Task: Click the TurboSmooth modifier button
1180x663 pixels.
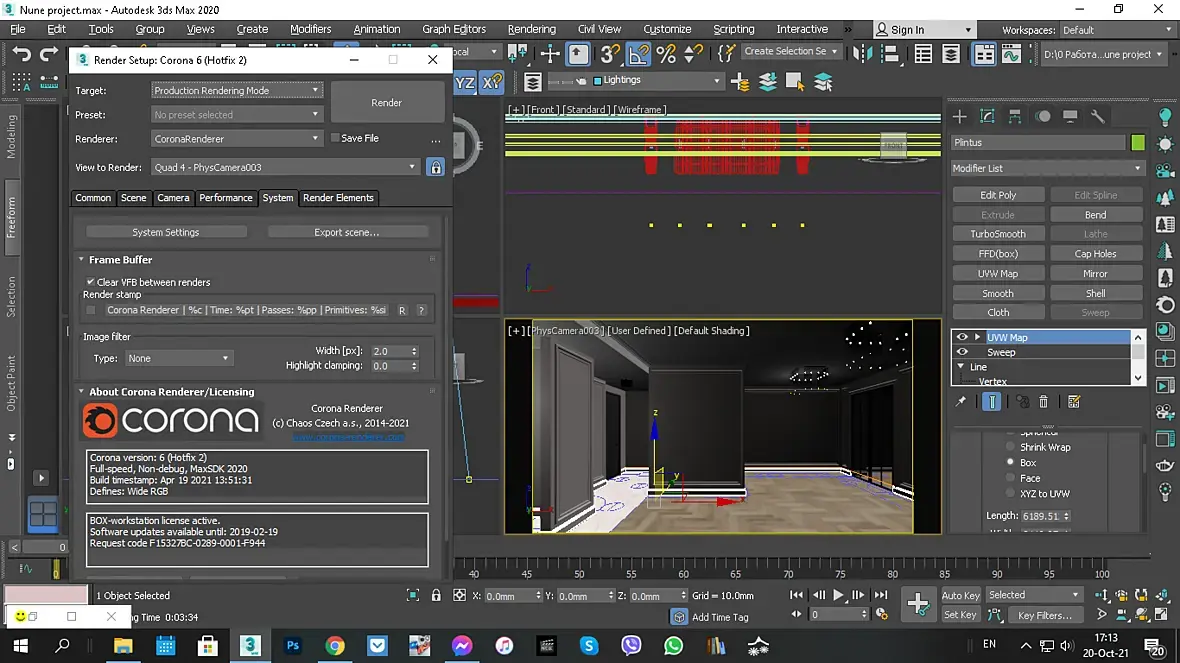Action: [997, 234]
